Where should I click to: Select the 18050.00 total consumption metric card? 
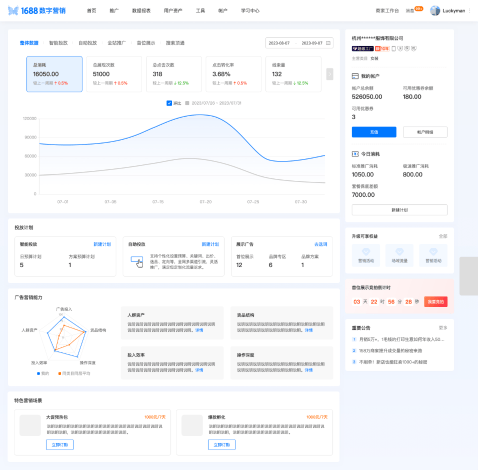54,74
